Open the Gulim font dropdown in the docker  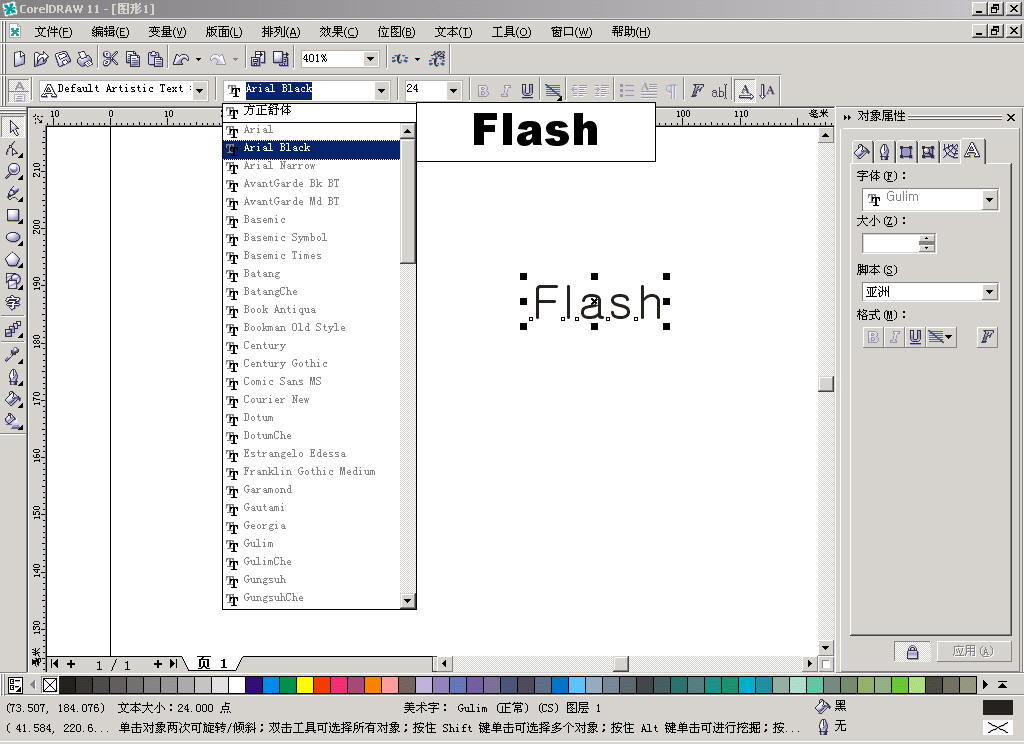(x=990, y=199)
